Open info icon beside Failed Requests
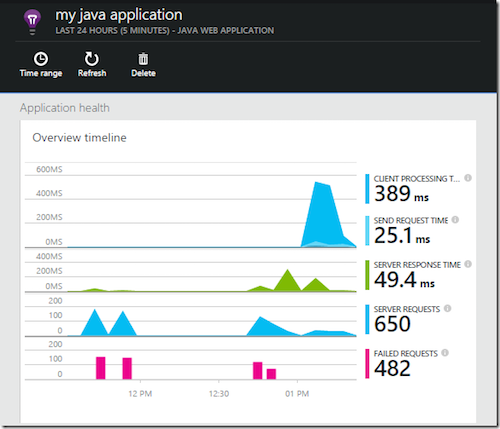Screen dimensions: 500x429 [x=445, y=353]
